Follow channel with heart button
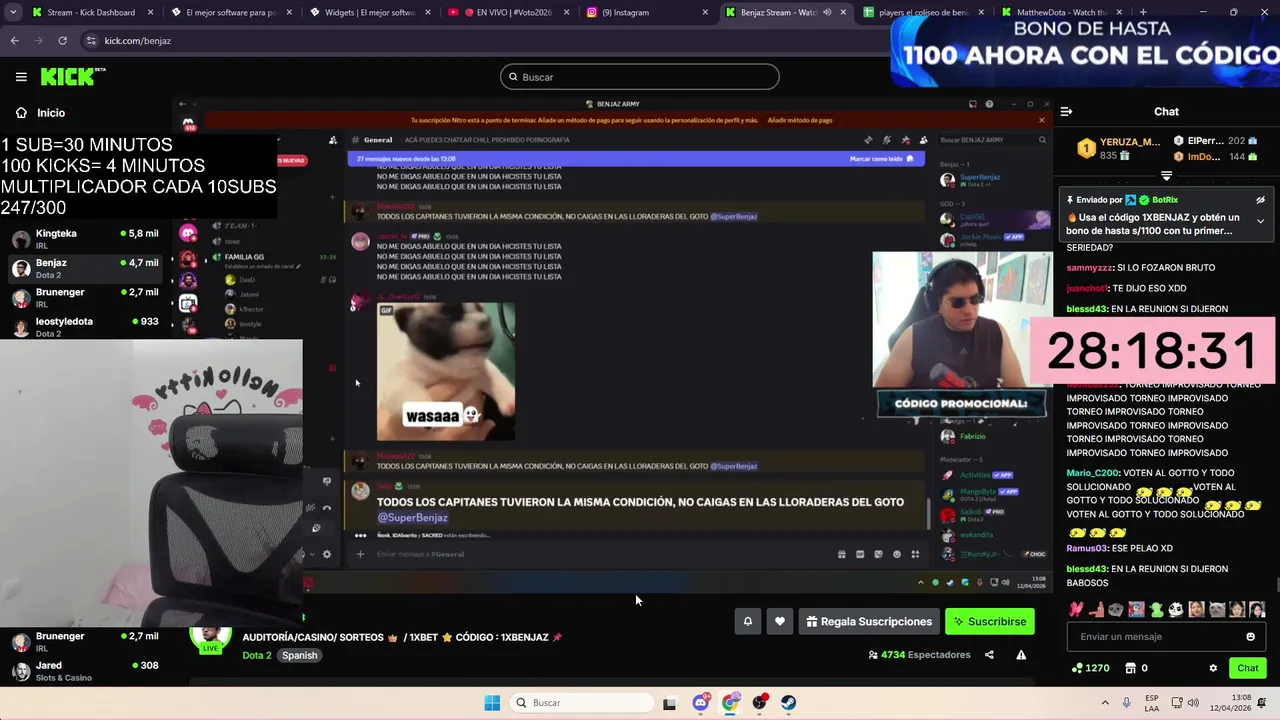Screen dimensions: 1280x720 [x=779, y=621]
